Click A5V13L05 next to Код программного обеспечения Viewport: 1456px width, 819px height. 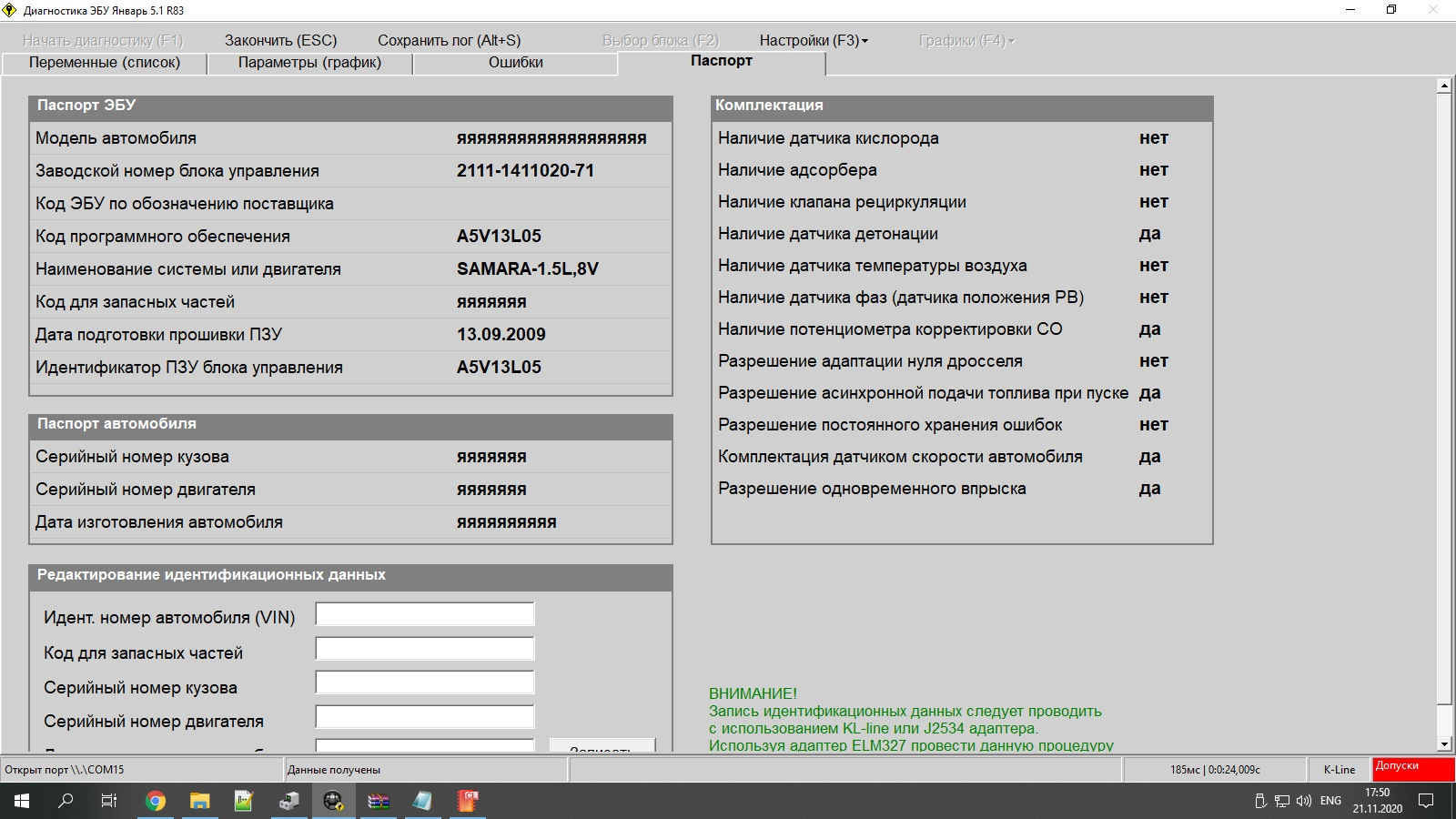pos(499,236)
